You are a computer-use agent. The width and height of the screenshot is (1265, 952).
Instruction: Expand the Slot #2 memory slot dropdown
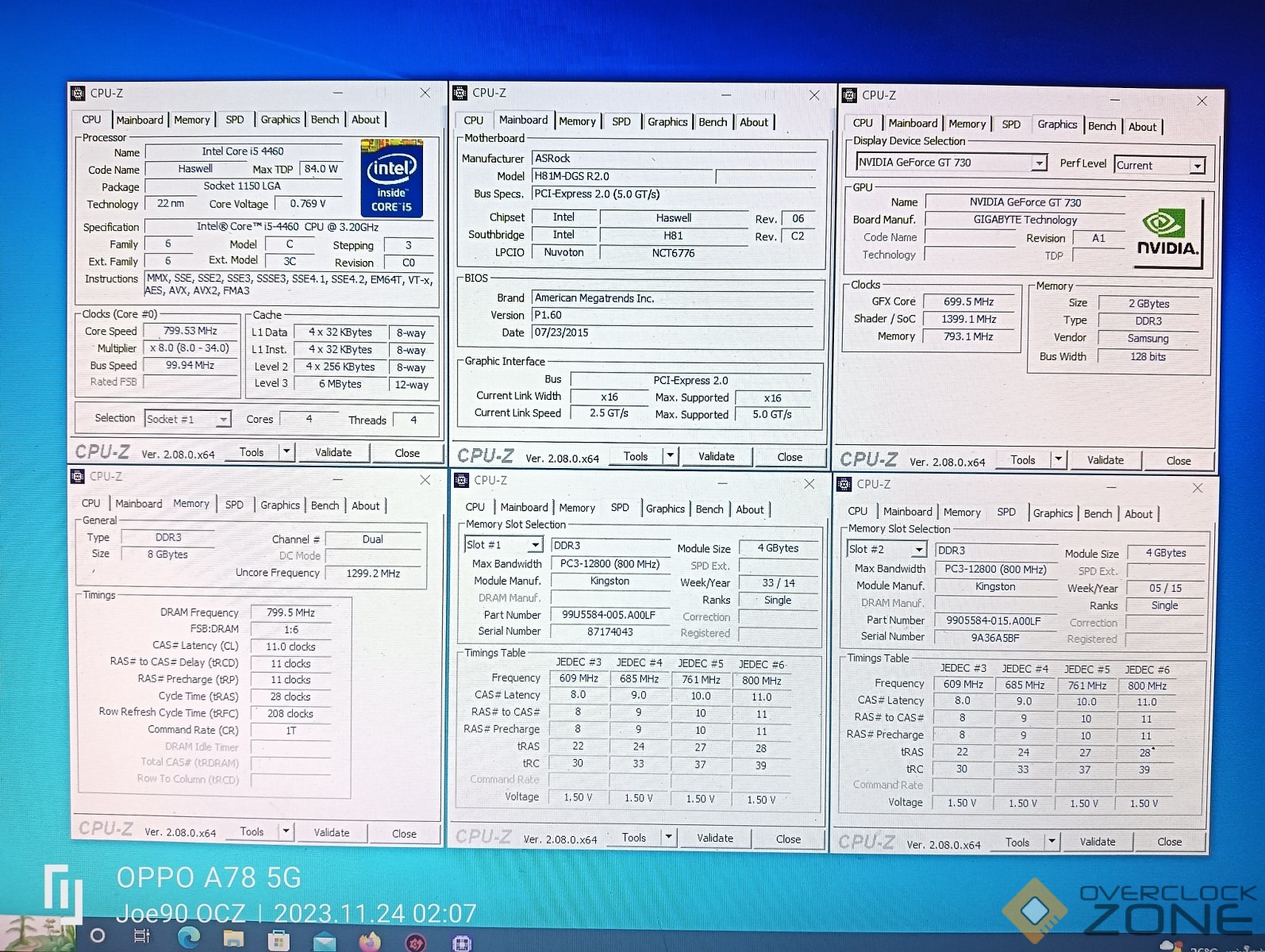919,549
